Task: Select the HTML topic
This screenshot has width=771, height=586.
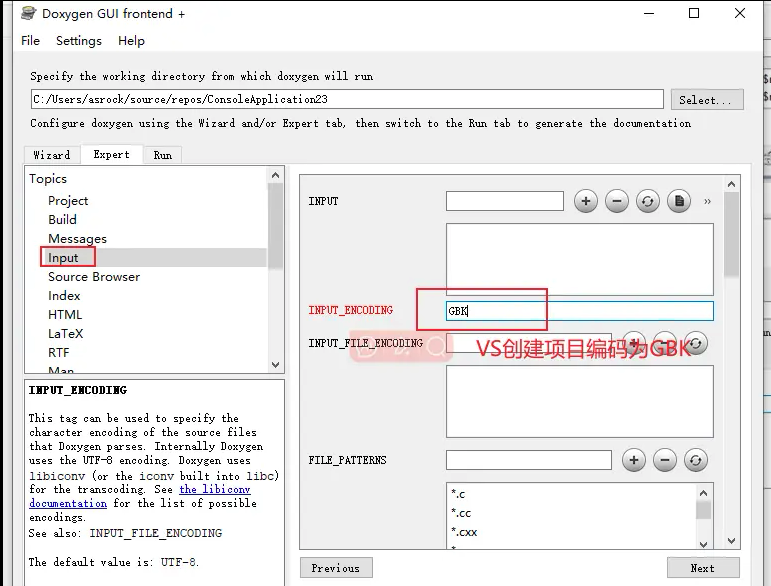Action: click(x=65, y=315)
